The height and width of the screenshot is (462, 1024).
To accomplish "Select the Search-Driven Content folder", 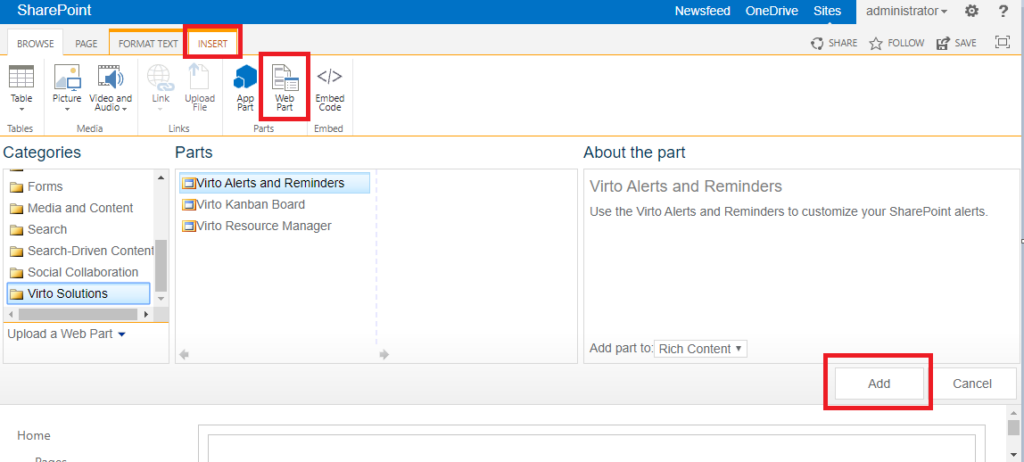I will (x=81, y=251).
